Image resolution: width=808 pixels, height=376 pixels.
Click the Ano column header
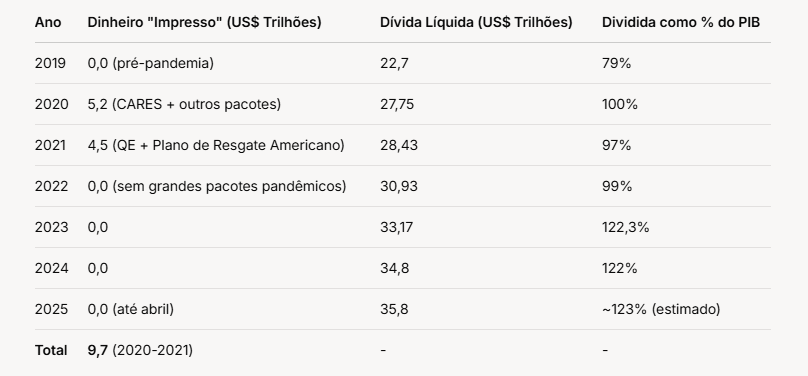pos(48,23)
